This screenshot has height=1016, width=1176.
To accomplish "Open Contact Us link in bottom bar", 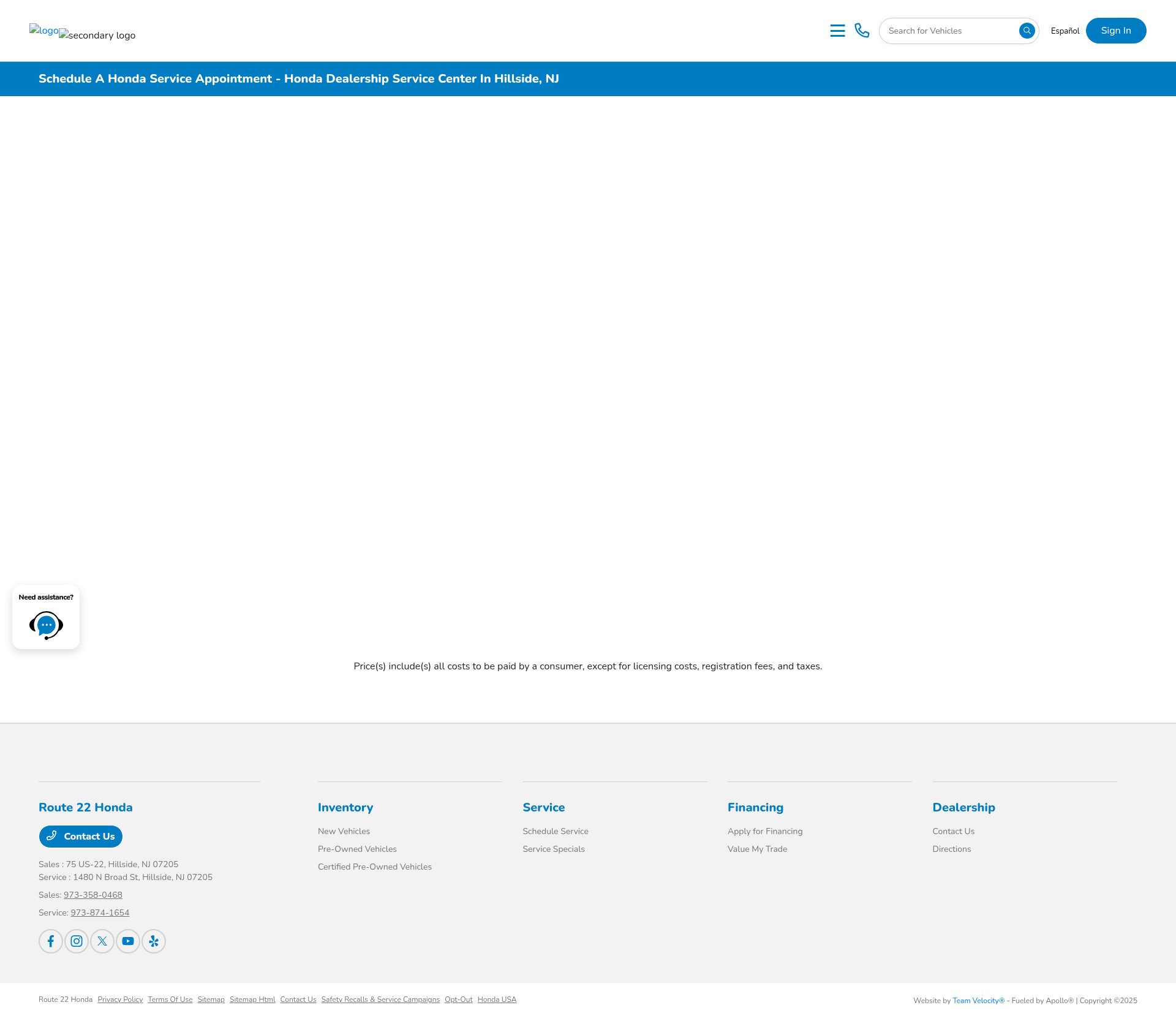I will coord(298,999).
